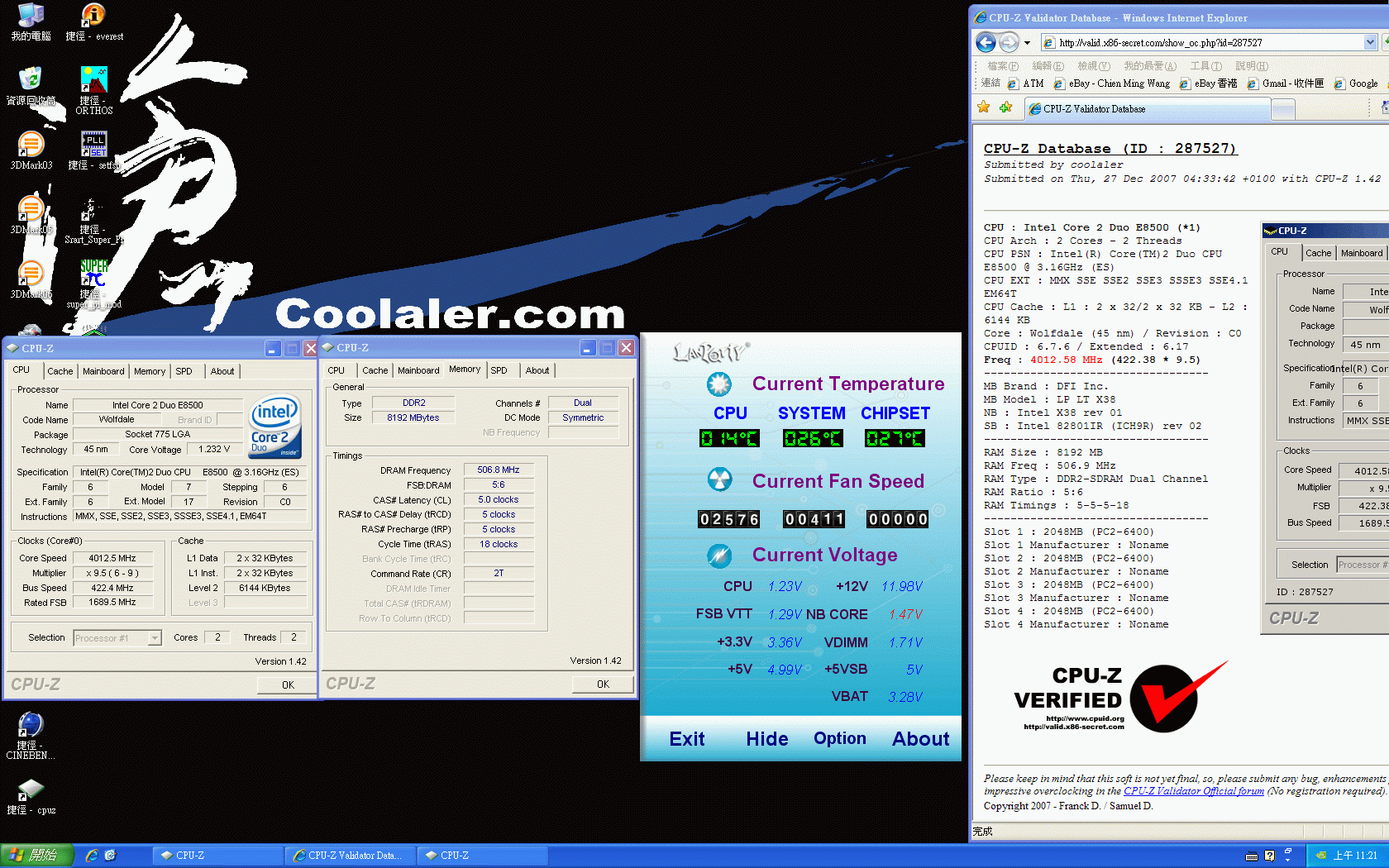Select the Srart_Super_Pi desktop shortcut
This screenshot has width=1389, height=868.
coord(94,220)
